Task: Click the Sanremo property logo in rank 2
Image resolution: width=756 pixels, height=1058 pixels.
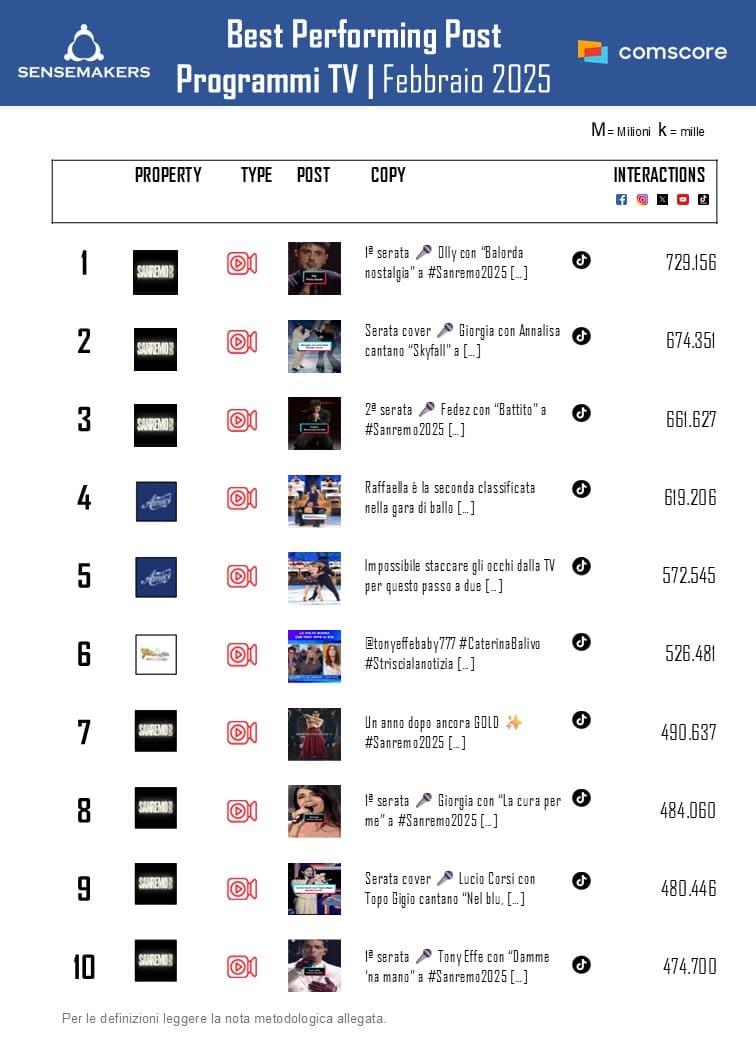Action: (155, 349)
